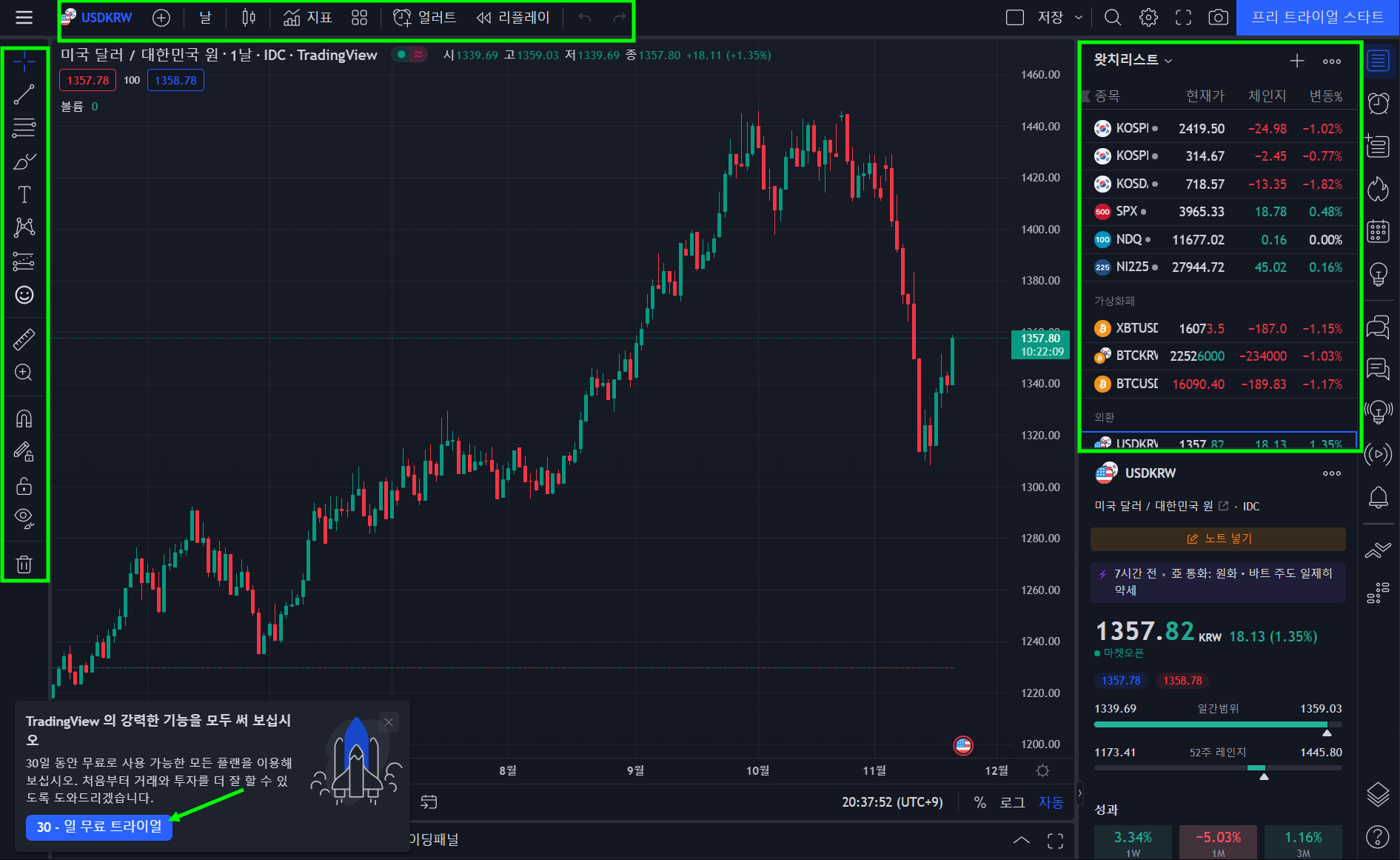The image size is (1400, 860).
Task: Open the symbol search magnifier
Action: point(1112,17)
